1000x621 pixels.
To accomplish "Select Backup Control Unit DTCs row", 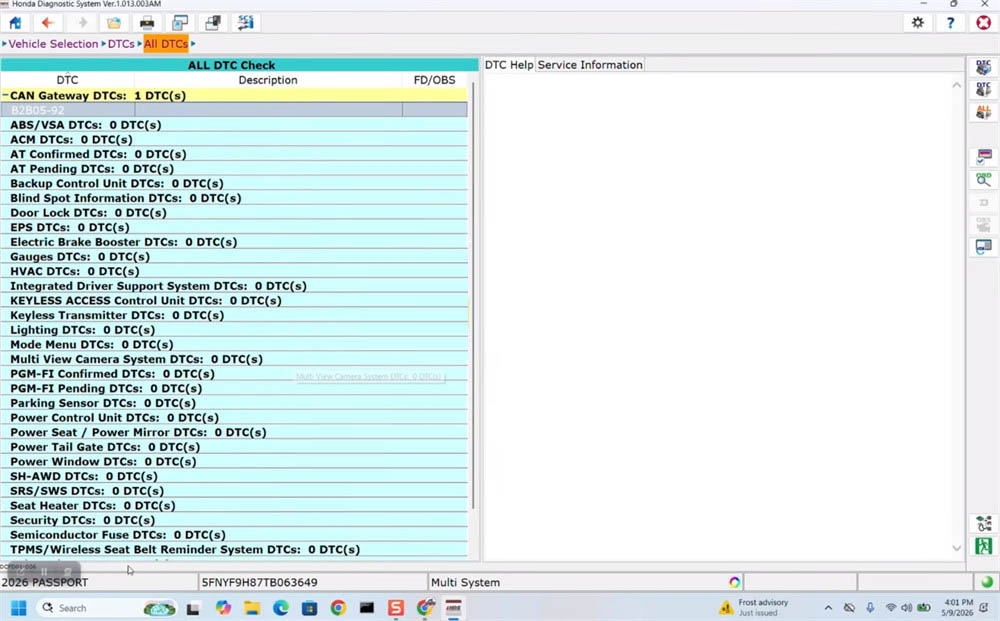I will [x=234, y=183].
